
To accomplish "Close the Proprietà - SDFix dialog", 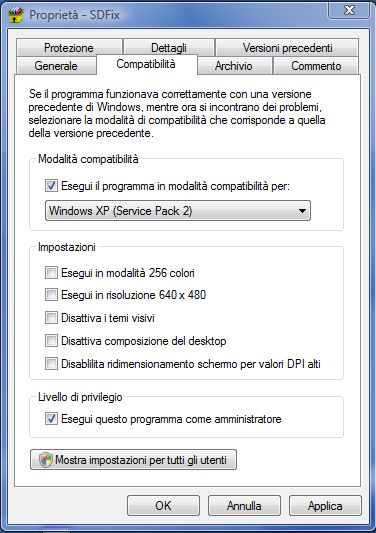I will [x=349, y=10].
